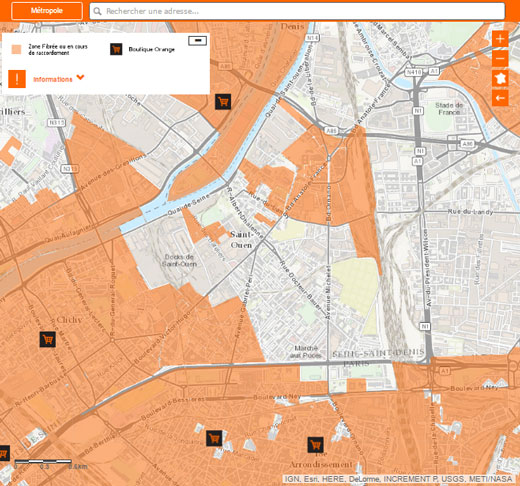Select the partly visible shop marker above the scale bar
This screenshot has width=520, height=486.
4,453
